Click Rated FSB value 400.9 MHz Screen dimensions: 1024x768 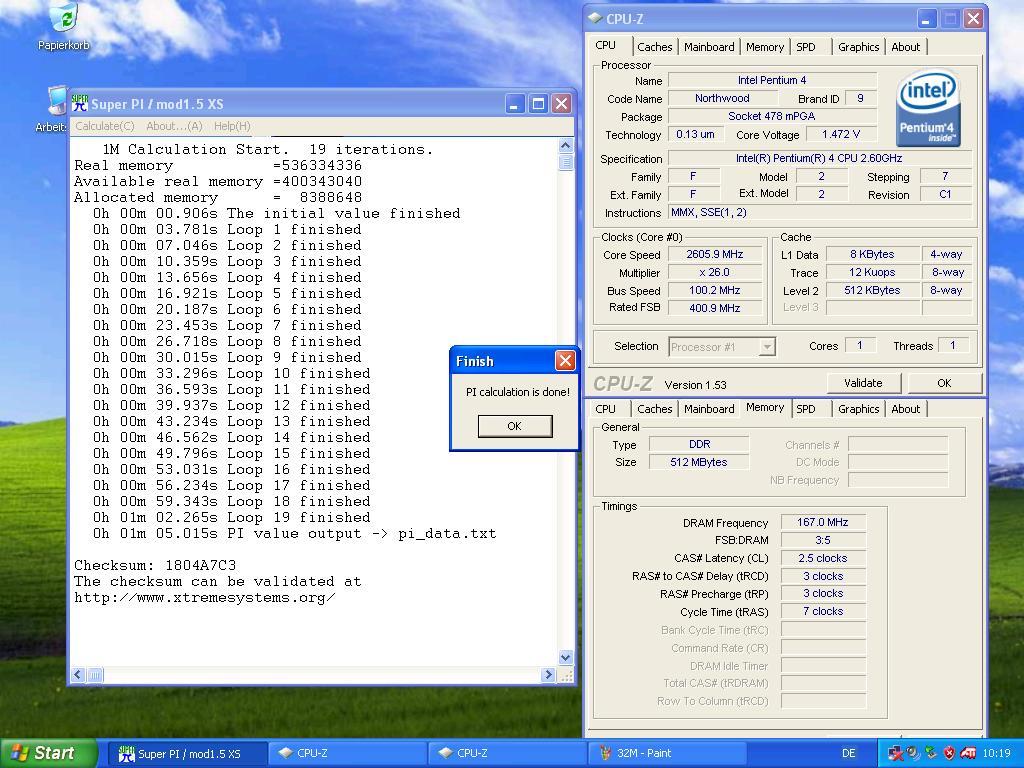pos(714,308)
